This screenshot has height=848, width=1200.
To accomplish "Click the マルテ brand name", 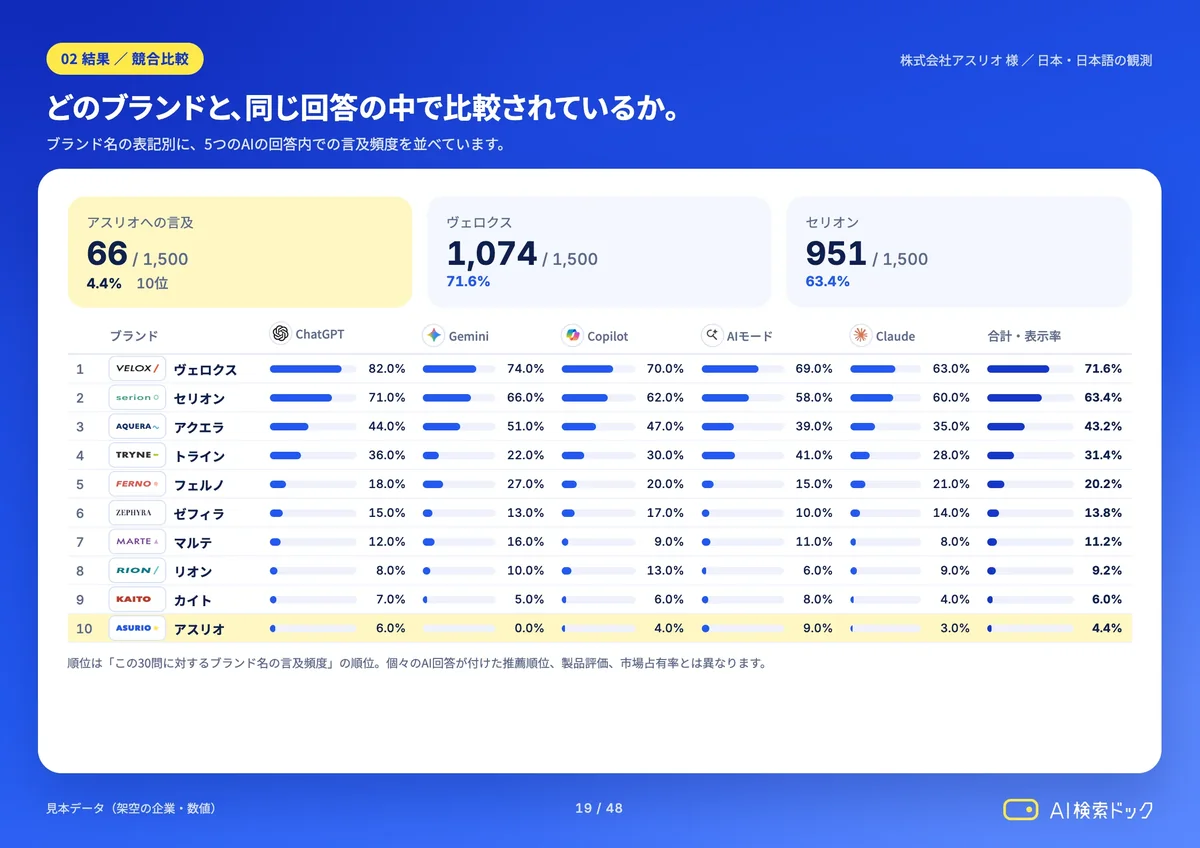I will pyautogui.click(x=193, y=543).
